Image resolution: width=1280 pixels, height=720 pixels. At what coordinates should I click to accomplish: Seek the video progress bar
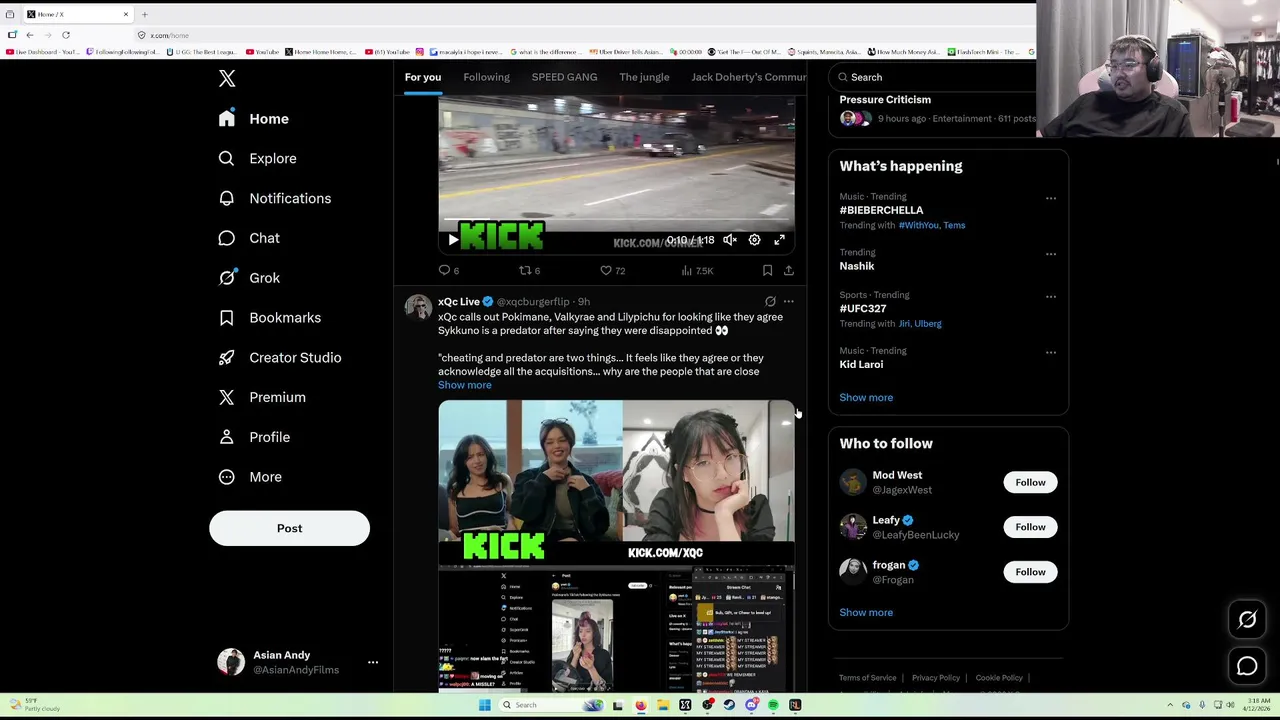(x=616, y=221)
